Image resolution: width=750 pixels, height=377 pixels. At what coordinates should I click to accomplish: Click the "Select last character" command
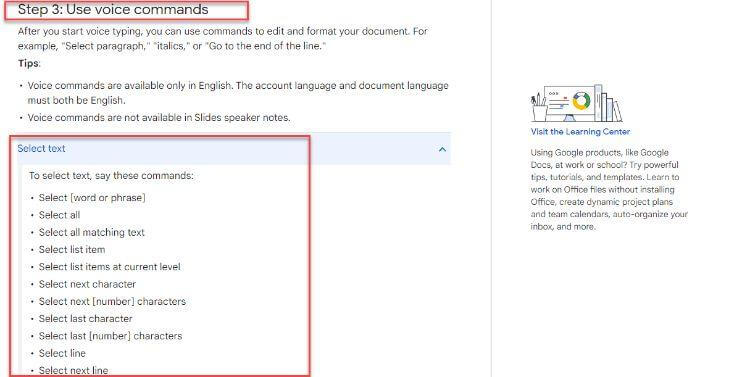point(86,319)
